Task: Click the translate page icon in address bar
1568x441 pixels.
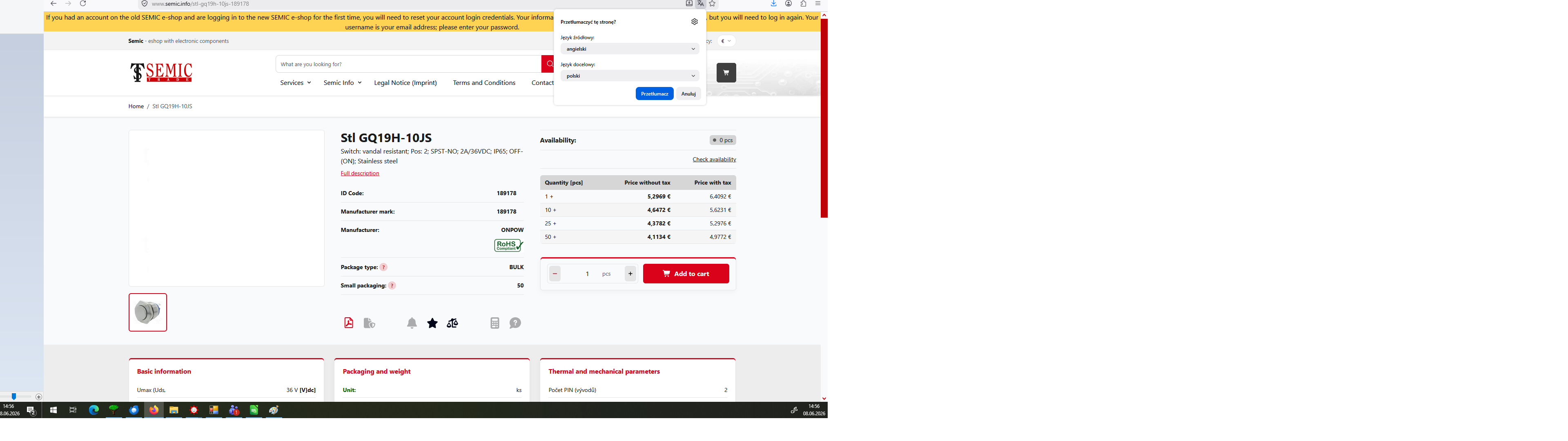Action: point(701,4)
